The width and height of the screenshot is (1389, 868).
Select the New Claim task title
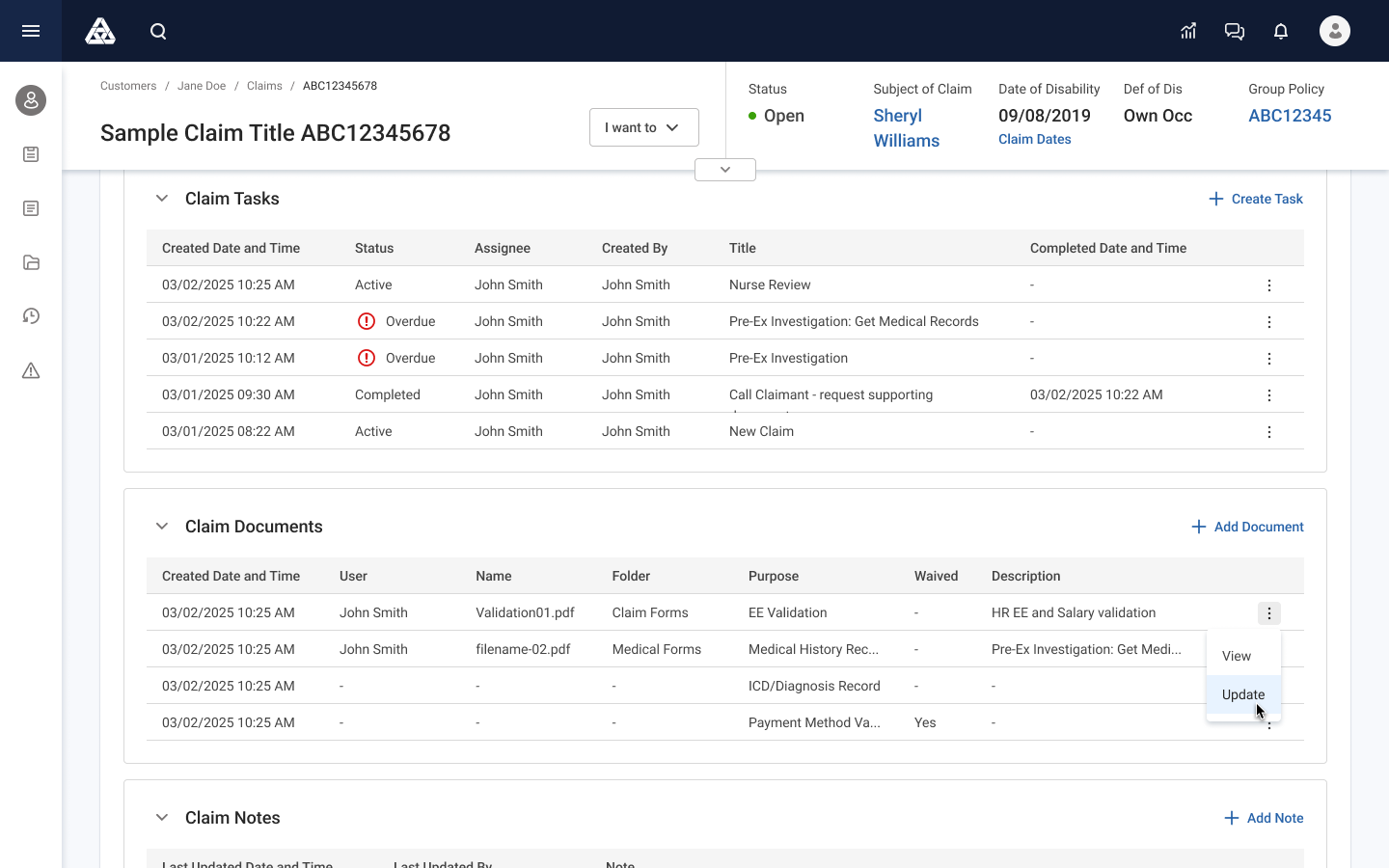(761, 431)
